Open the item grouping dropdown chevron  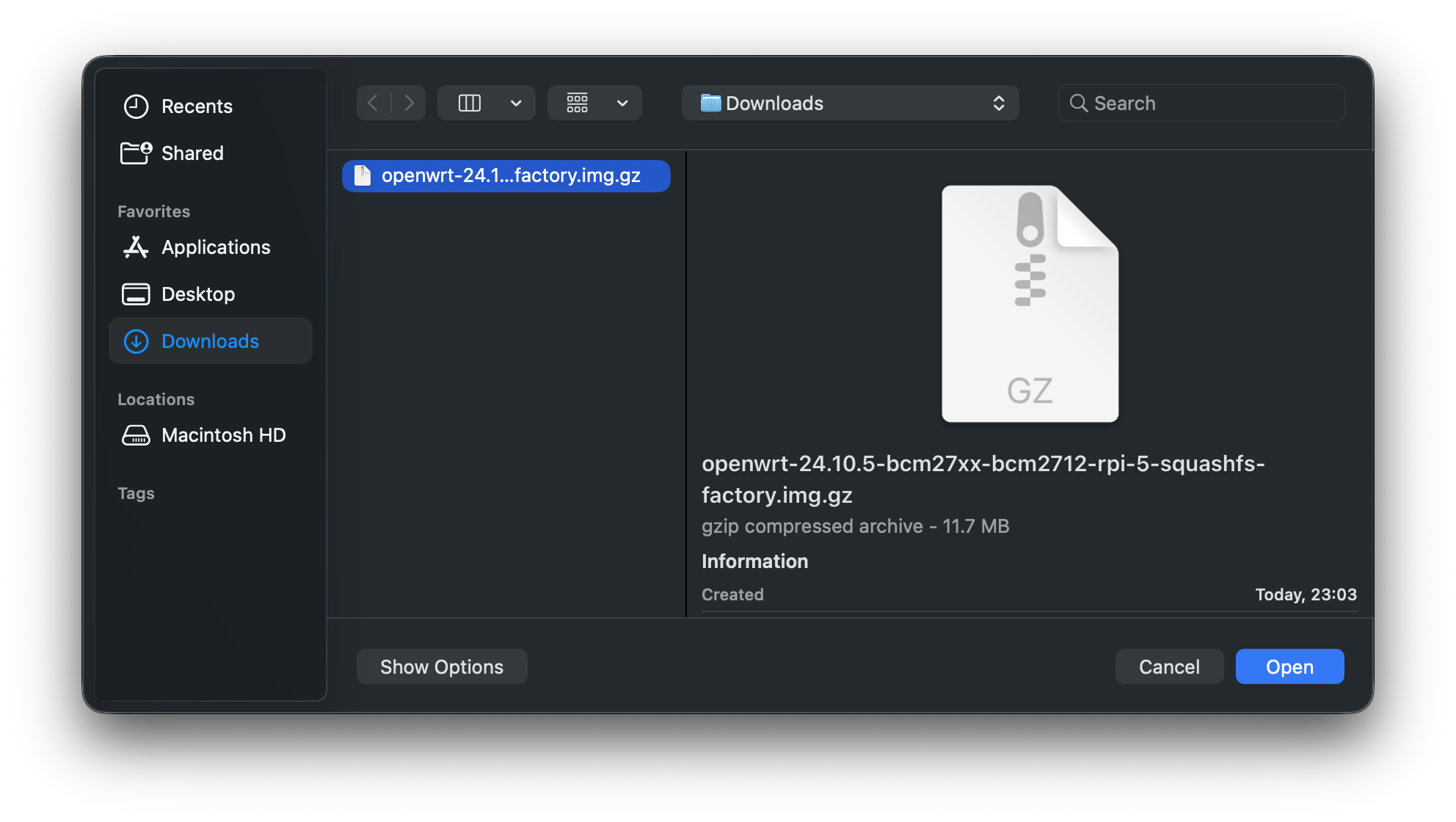(x=622, y=103)
